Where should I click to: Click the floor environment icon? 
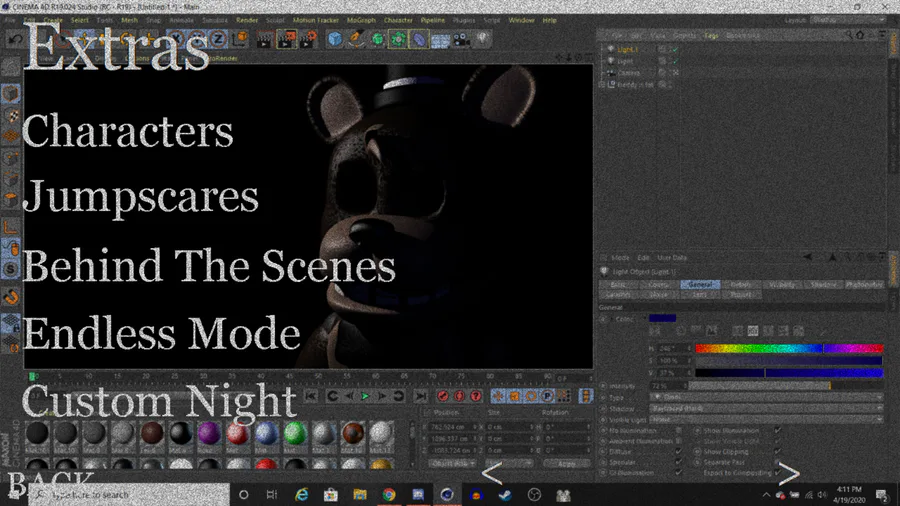440,40
